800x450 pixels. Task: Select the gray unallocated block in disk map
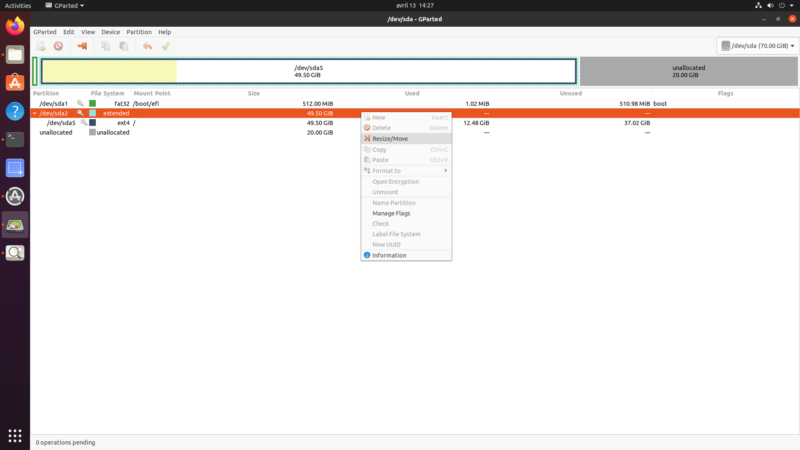(x=689, y=71)
